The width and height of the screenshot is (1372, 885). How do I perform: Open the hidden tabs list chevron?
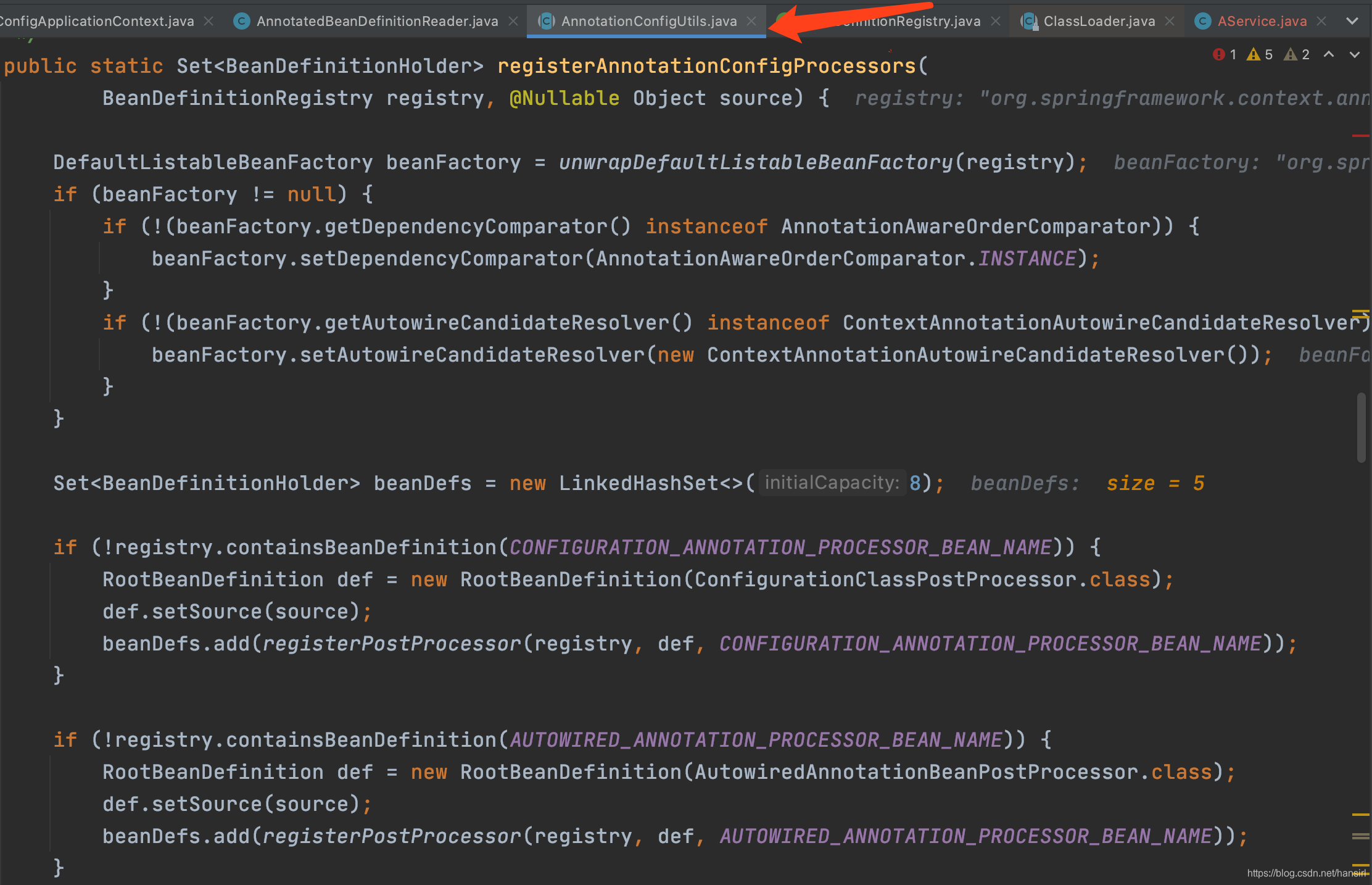1352,22
